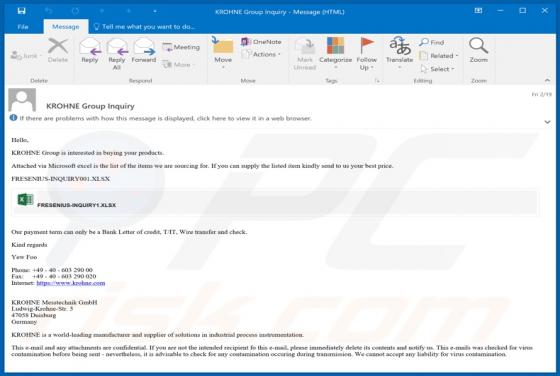Open the Related dropdown
Screen dimensions: 560x376
tap(439, 56)
